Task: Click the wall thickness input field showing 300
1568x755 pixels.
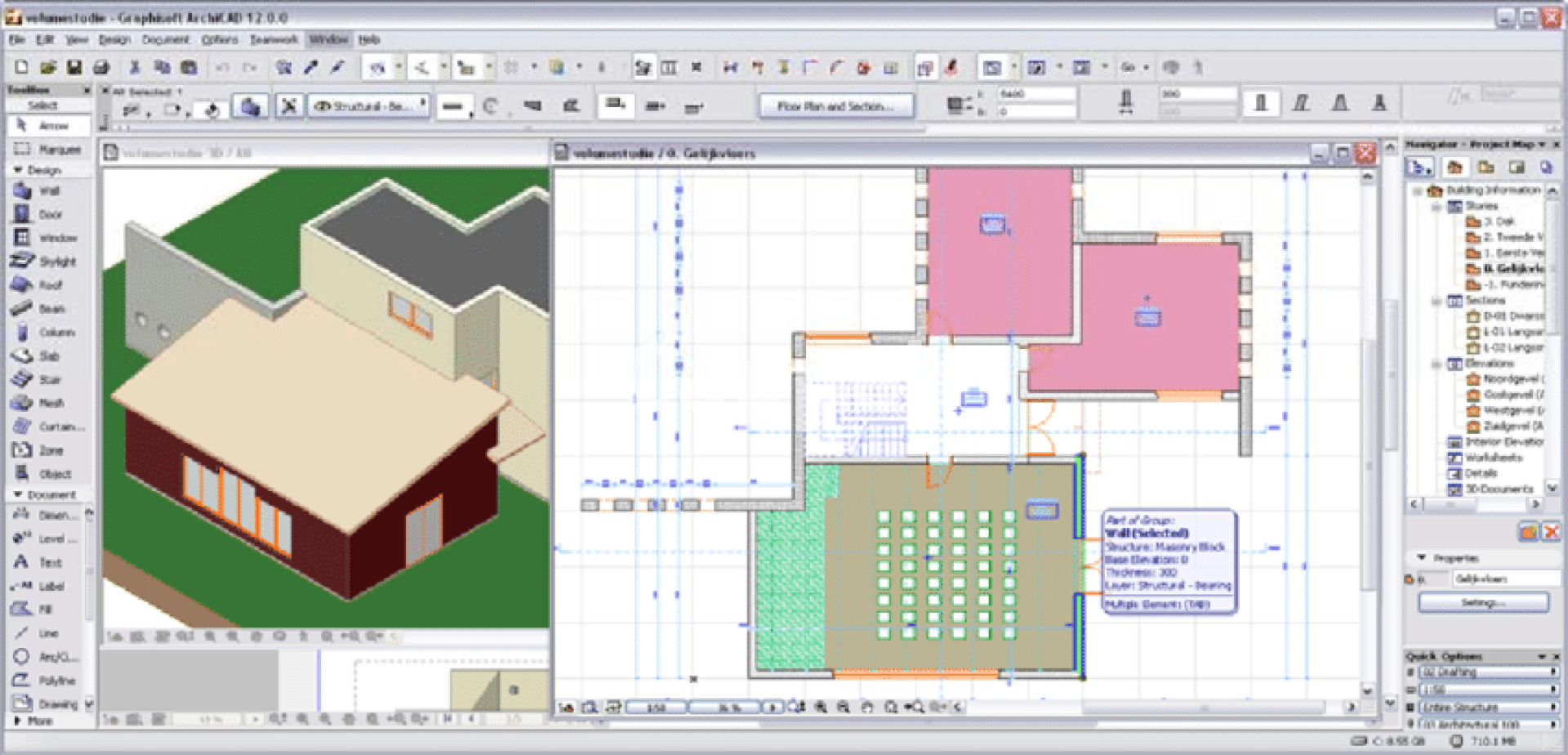Action: pos(1197,94)
